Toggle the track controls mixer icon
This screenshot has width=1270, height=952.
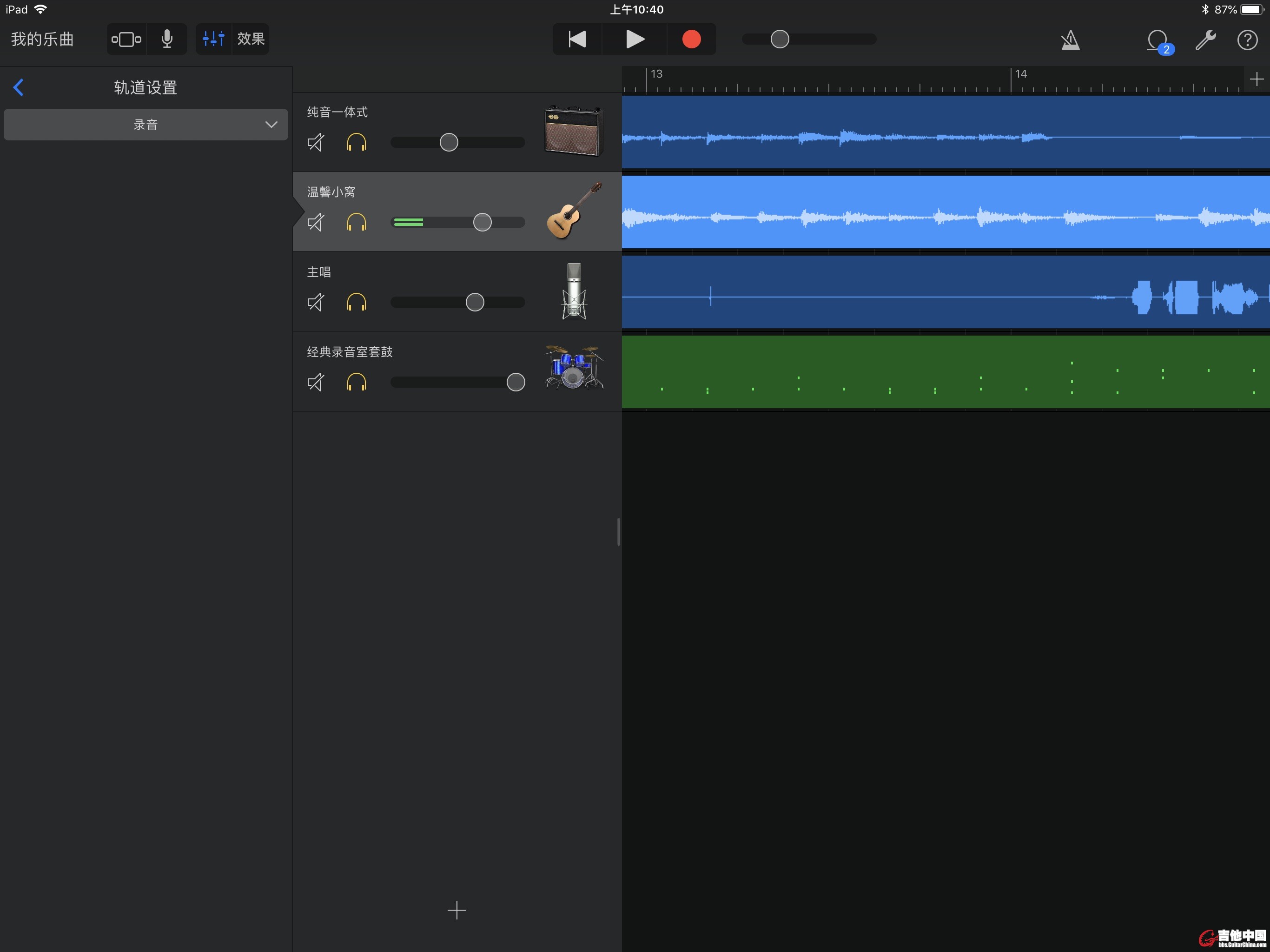pyautogui.click(x=213, y=39)
